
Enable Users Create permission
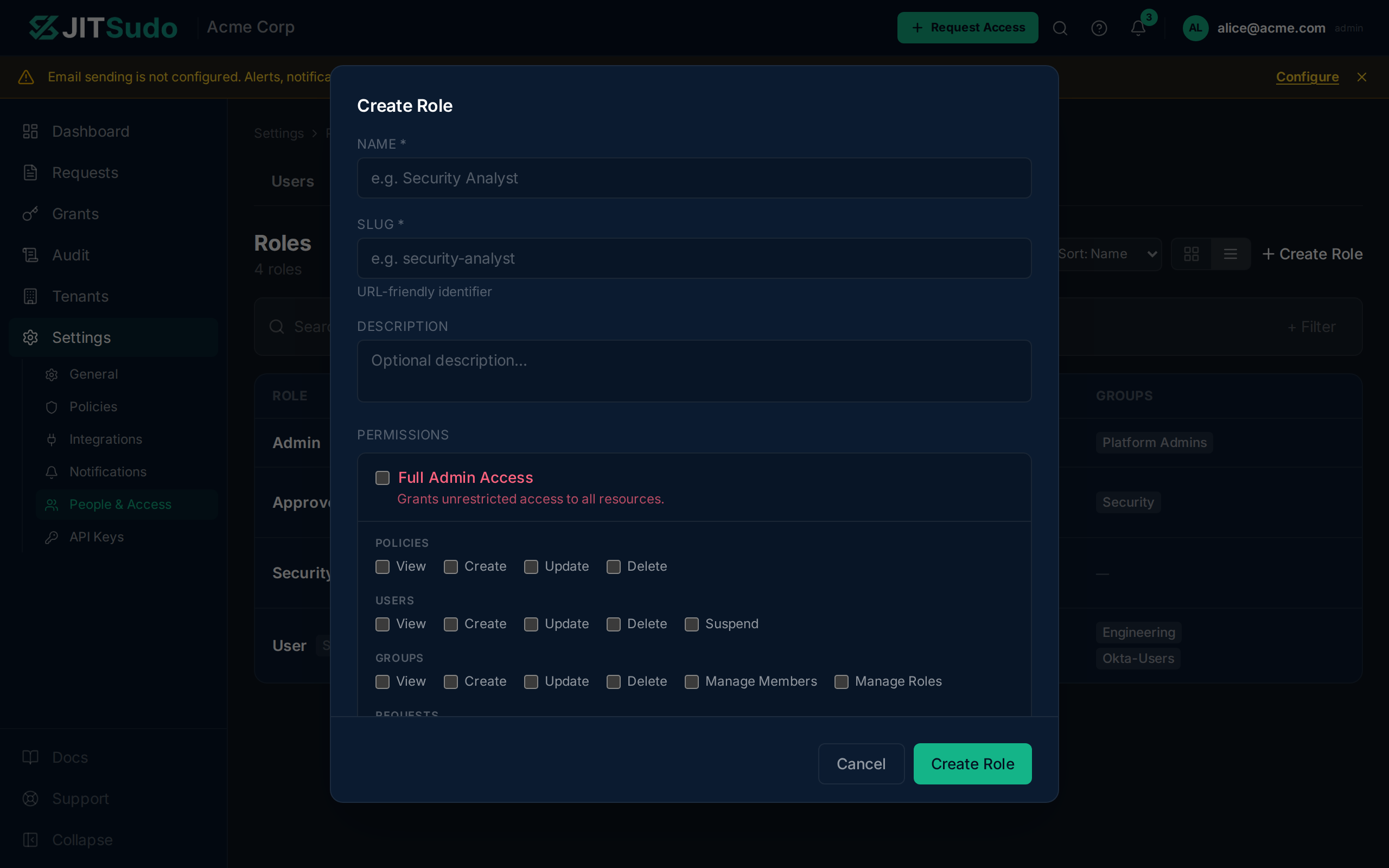[x=450, y=624]
